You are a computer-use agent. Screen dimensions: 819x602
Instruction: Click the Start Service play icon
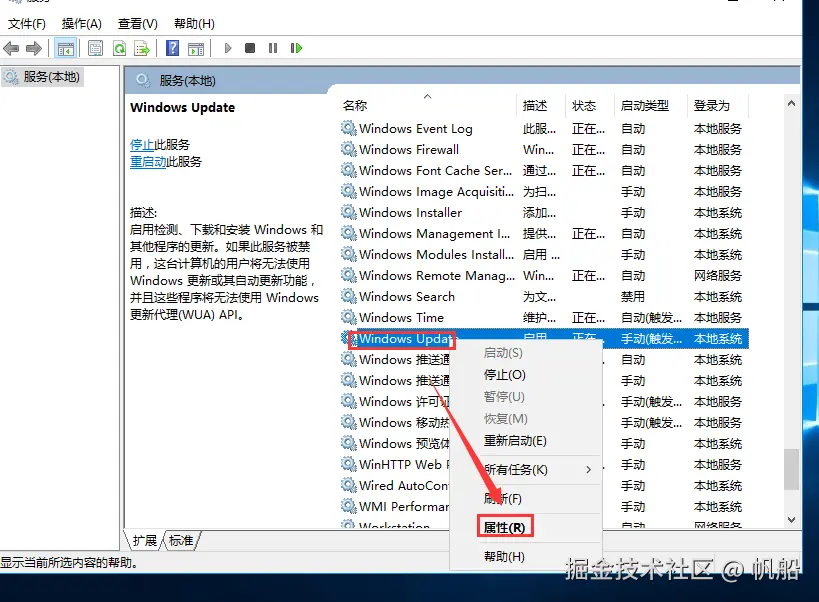click(x=228, y=48)
